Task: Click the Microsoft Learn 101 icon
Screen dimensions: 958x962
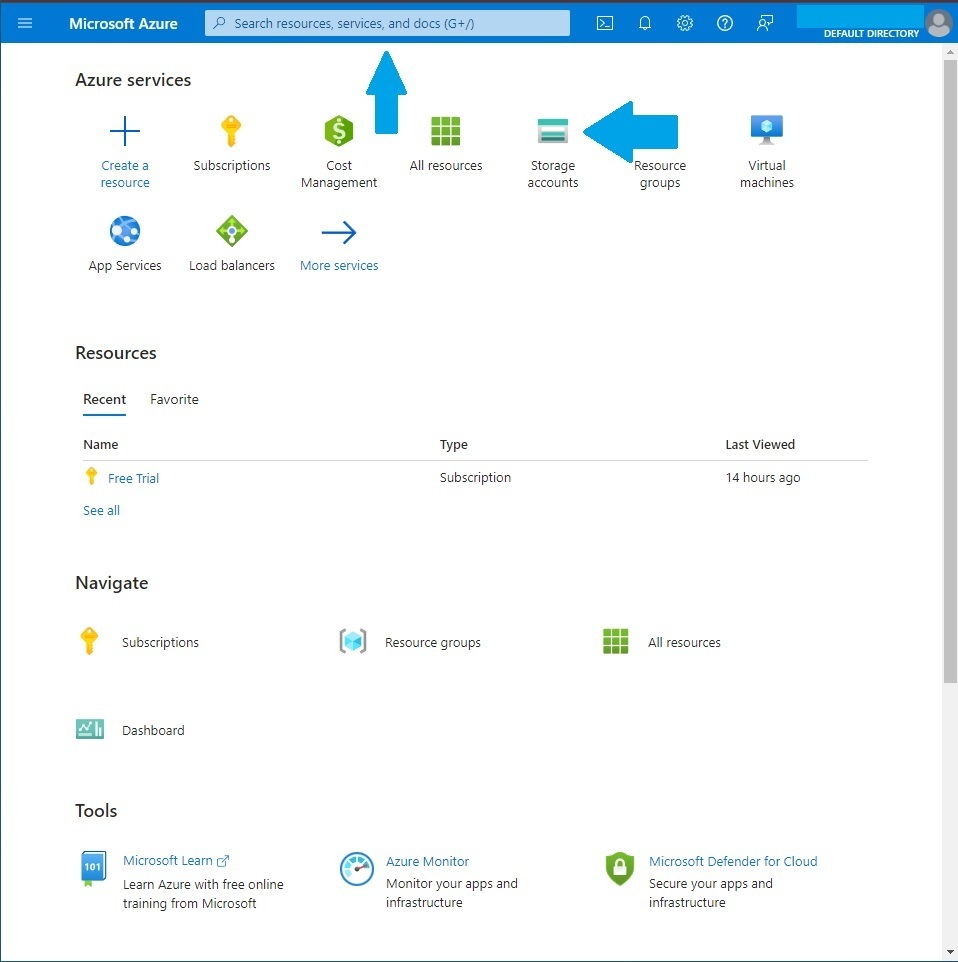Action: 93,868
